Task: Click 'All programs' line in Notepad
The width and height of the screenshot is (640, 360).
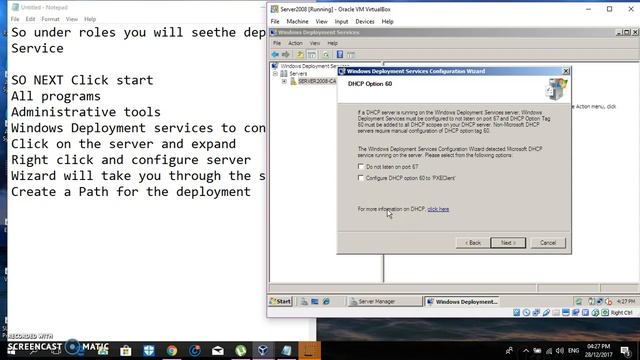Action: [x=56, y=96]
